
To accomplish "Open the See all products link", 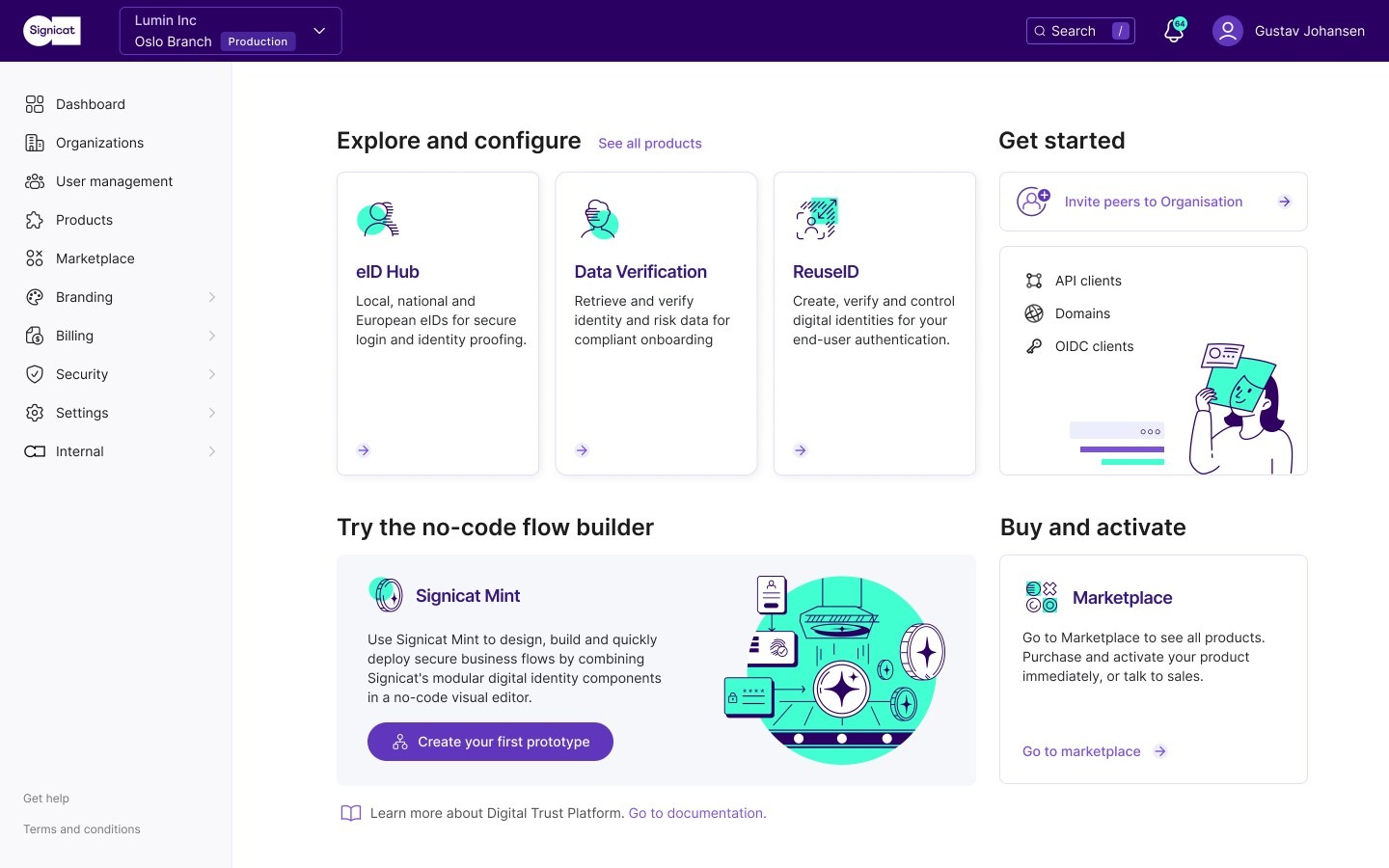I will [x=650, y=144].
